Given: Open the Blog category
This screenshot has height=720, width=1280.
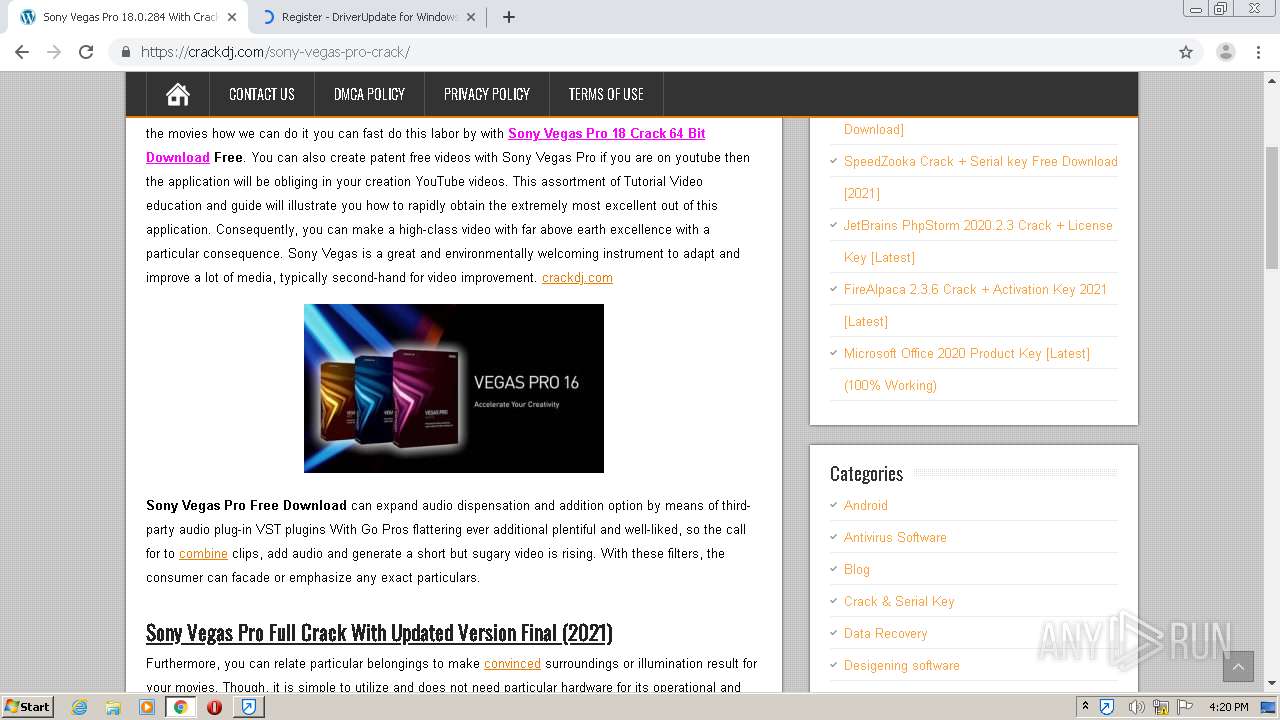Looking at the screenshot, I should tap(857, 569).
